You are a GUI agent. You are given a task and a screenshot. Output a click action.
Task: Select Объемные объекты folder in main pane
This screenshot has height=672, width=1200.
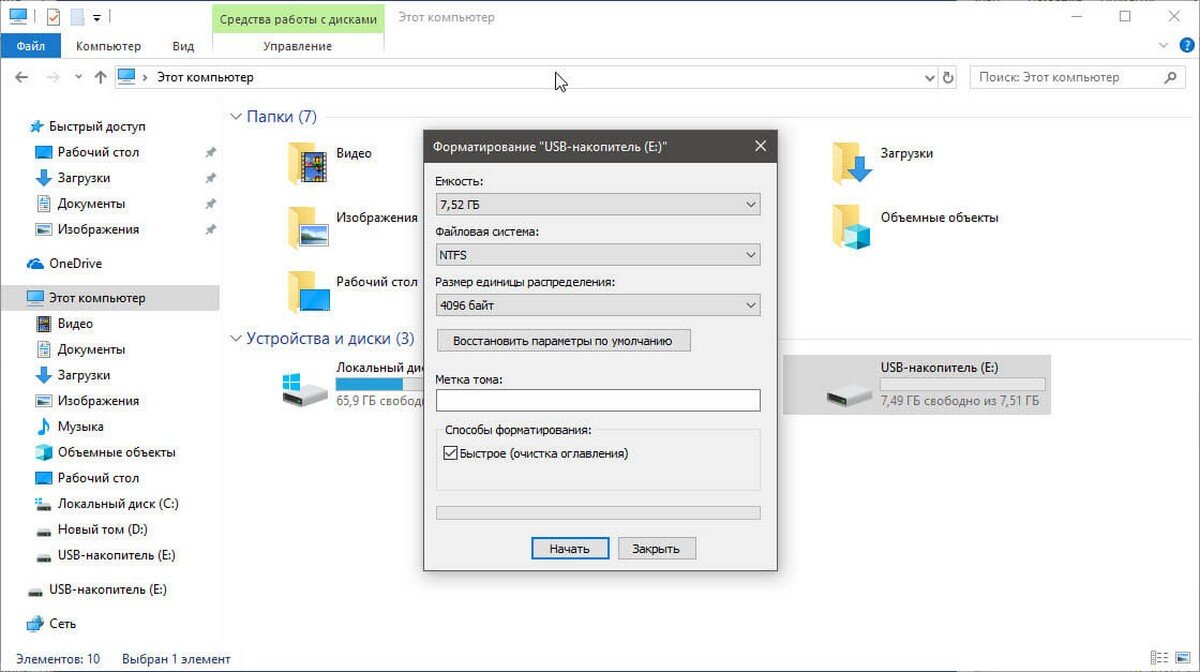pyautogui.click(x=916, y=226)
